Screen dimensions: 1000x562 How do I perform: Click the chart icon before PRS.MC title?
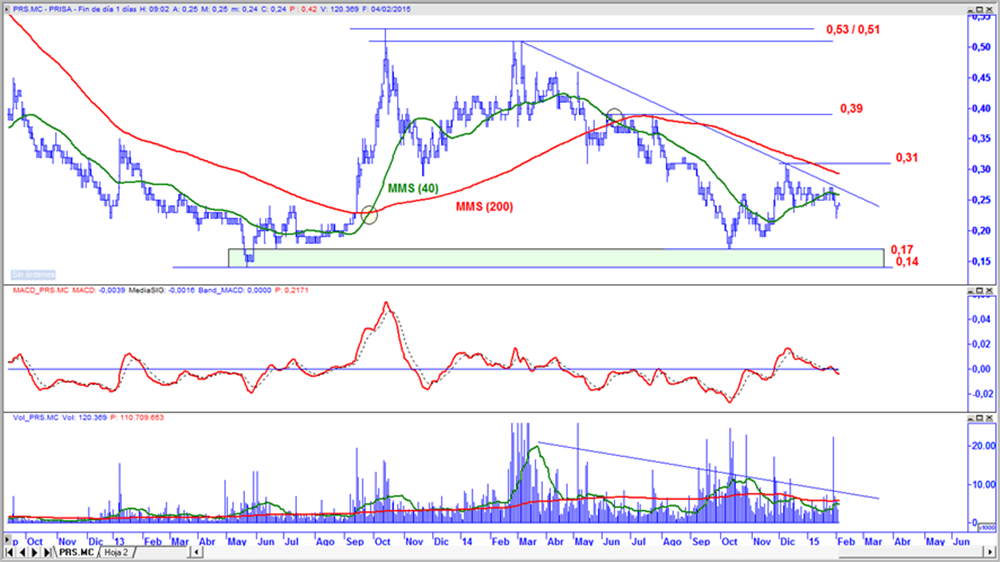pyautogui.click(x=6, y=9)
